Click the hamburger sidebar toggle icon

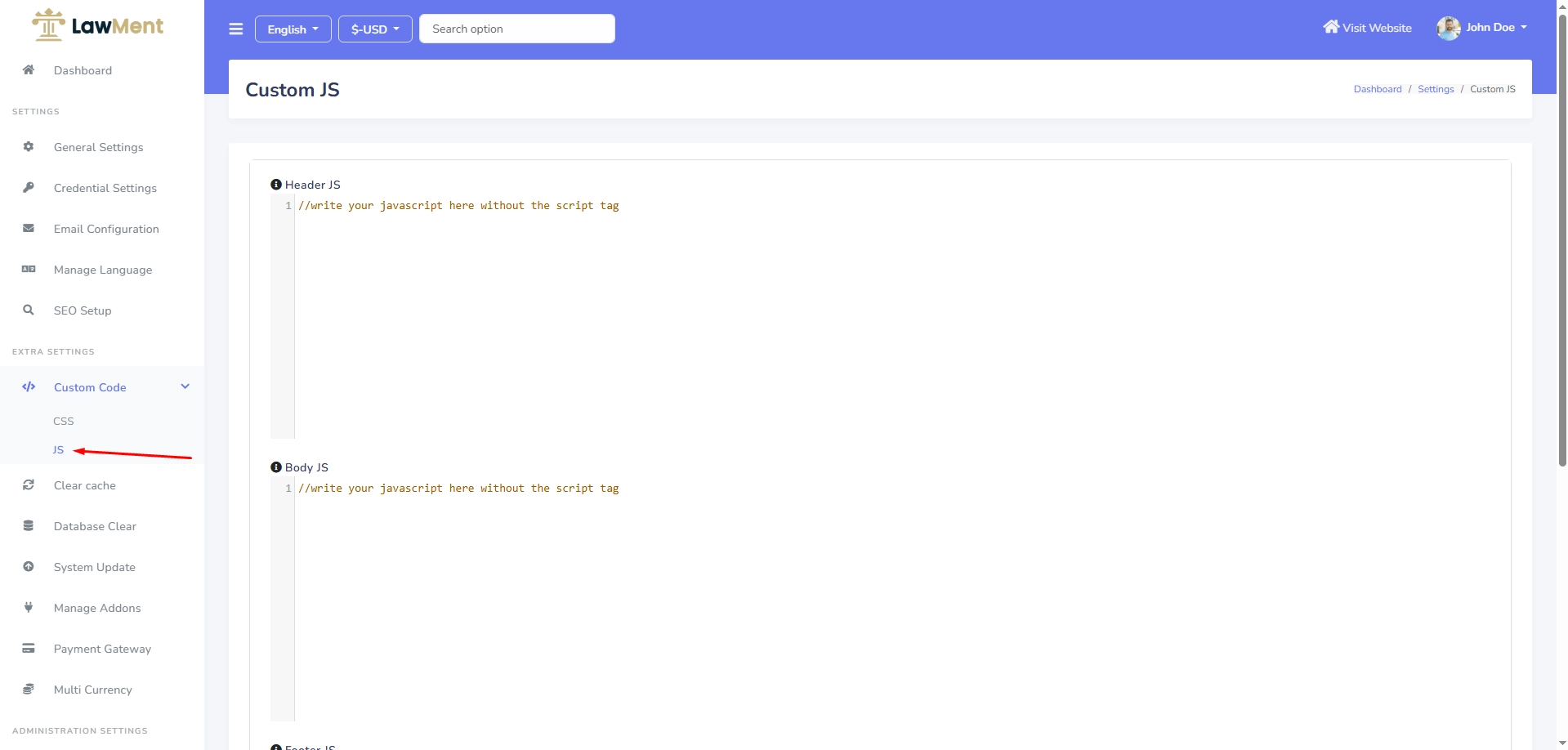click(236, 29)
